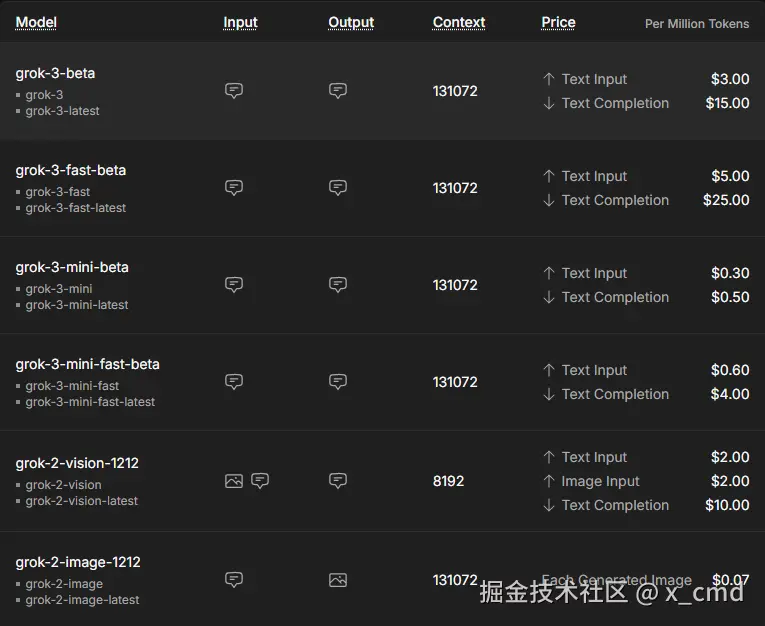Click the text input icon for grok-3-fast-beta
The image size is (765, 626).
click(234, 187)
